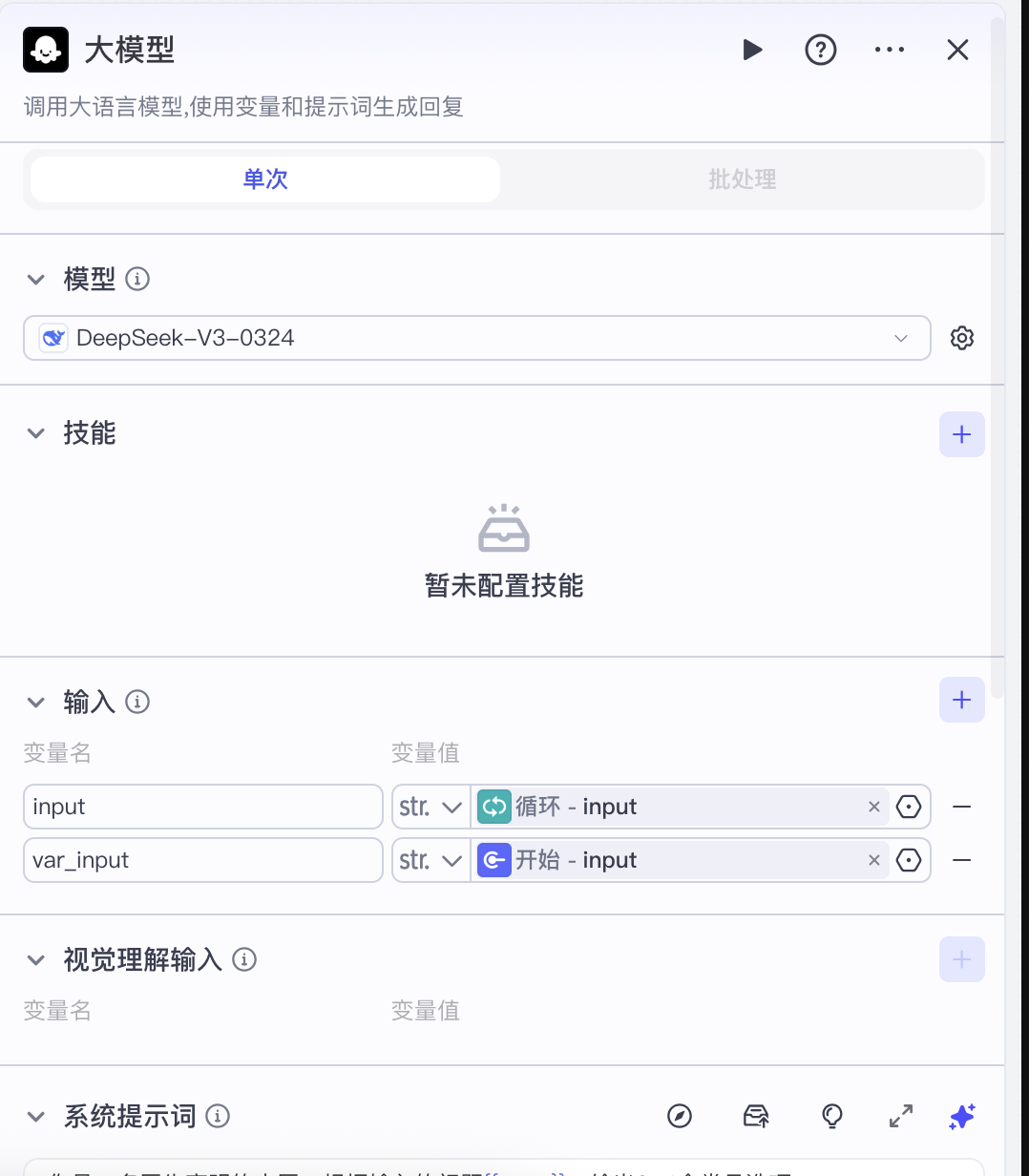
Task: Open the DeepSeek-V3-0324 model dropdown
Action: [x=476, y=338]
